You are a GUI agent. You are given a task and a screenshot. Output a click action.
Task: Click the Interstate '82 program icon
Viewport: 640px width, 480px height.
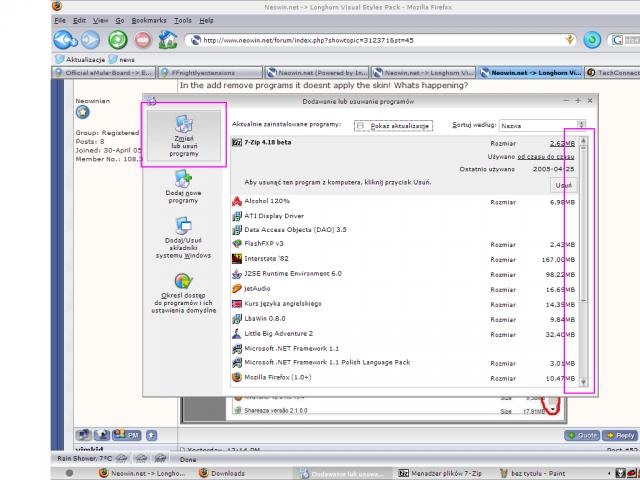237,259
